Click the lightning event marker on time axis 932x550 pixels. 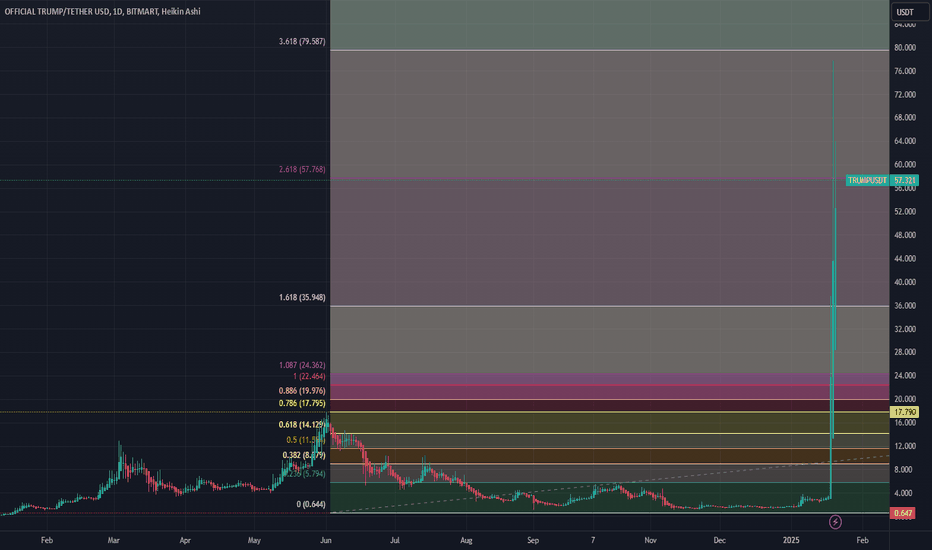coord(835,522)
